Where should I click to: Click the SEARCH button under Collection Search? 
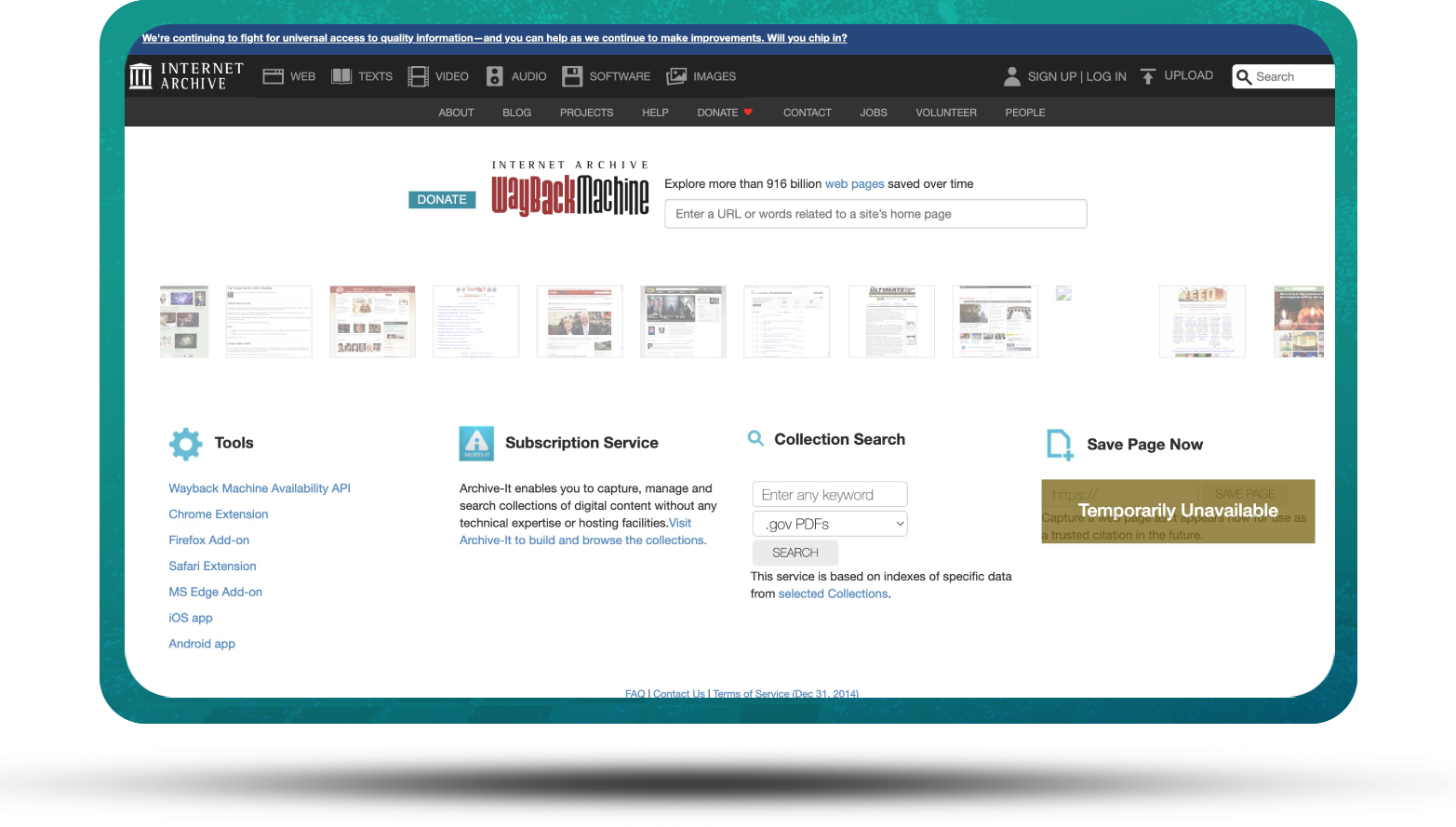[x=795, y=553]
